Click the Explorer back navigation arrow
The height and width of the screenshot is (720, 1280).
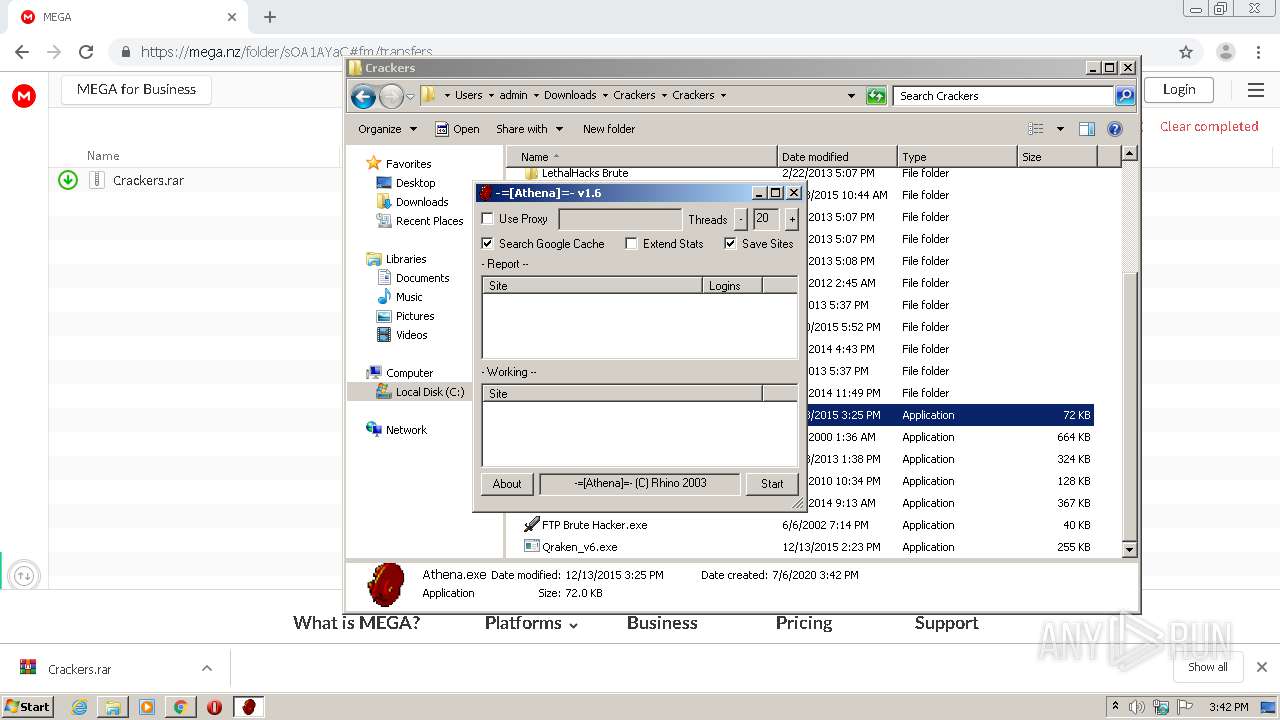[363, 96]
